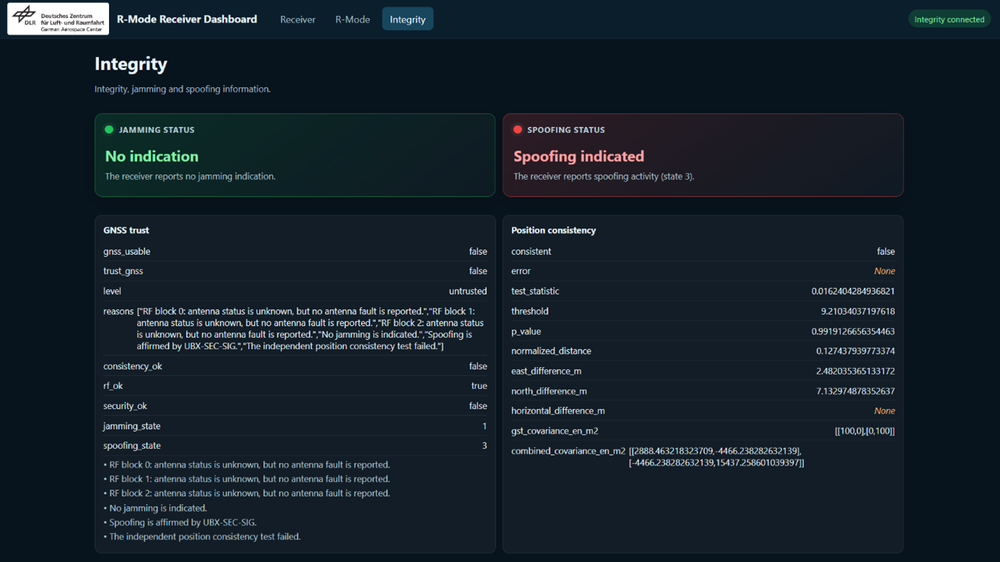Viewport: 1000px width, 562px height.
Task: Click the Spoofing indicated heading
Action: pos(578,156)
